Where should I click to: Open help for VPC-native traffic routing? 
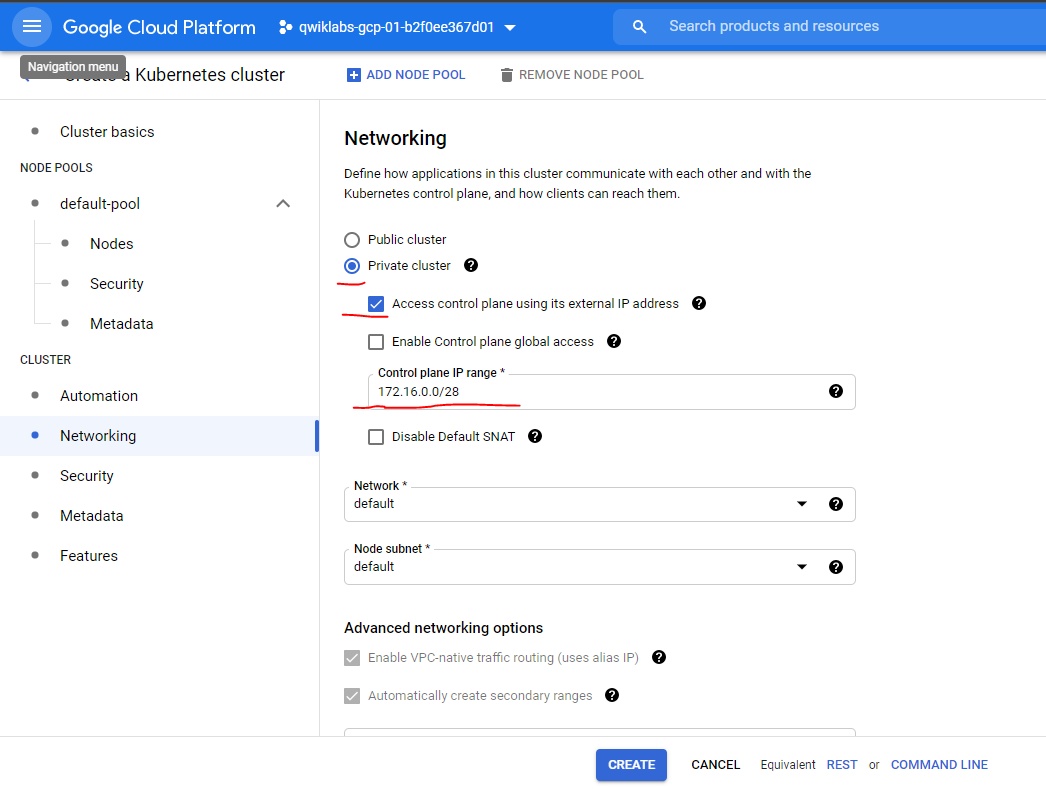[658, 658]
